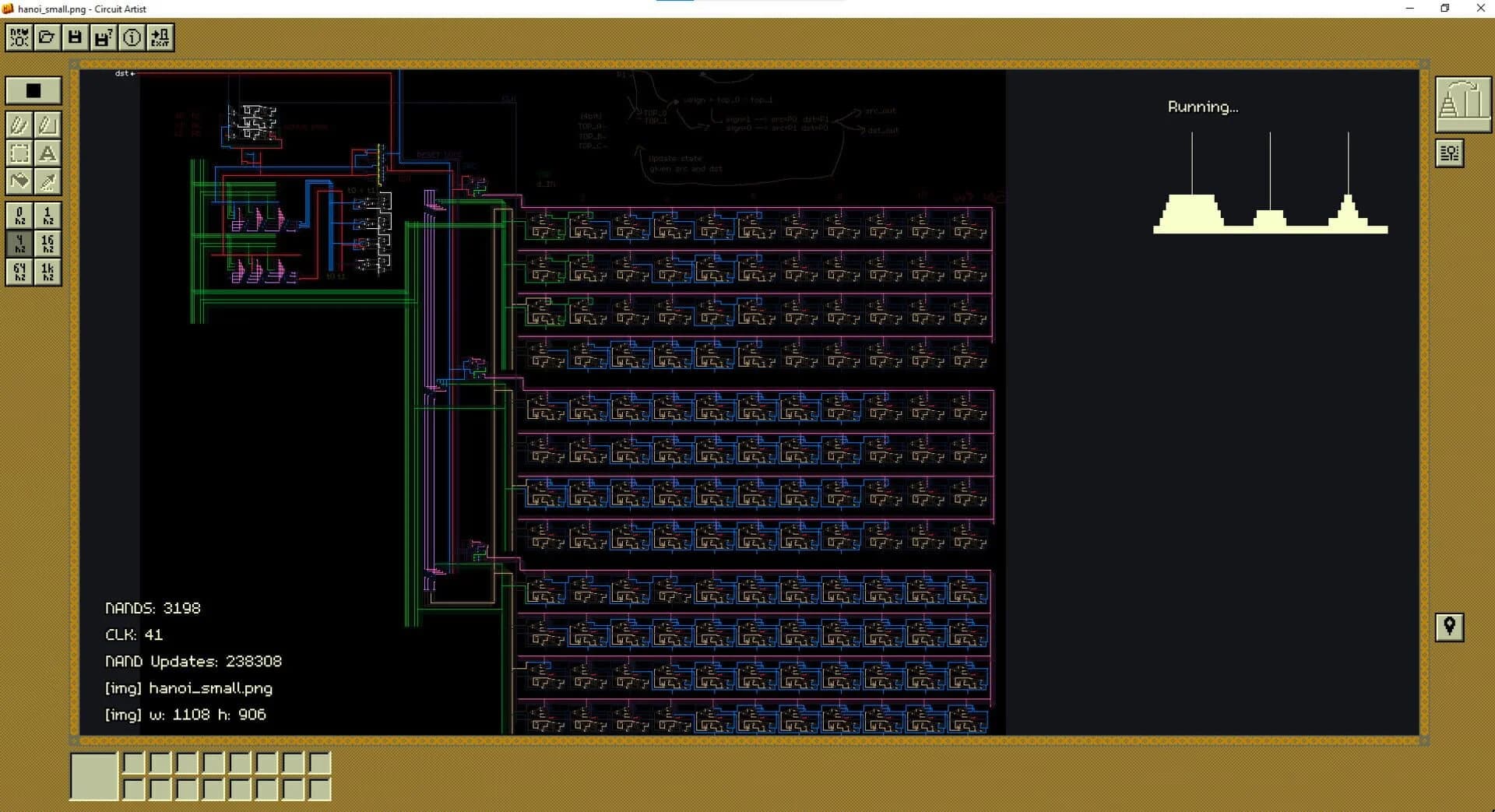Pause simulation with the 0 hz option
This screenshot has height=812, width=1495.
pos(19,216)
